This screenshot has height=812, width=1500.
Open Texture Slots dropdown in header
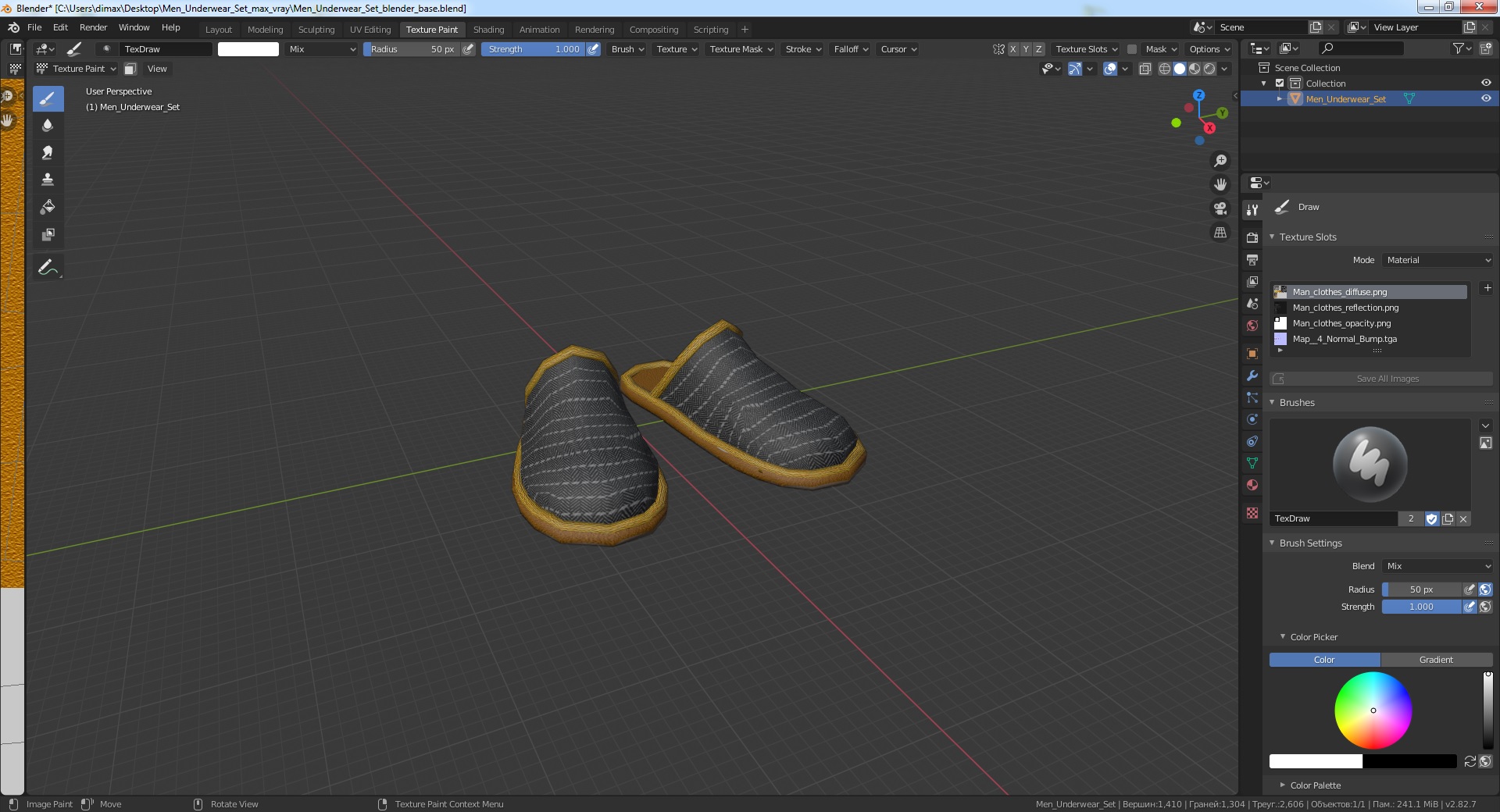point(1086,49)
